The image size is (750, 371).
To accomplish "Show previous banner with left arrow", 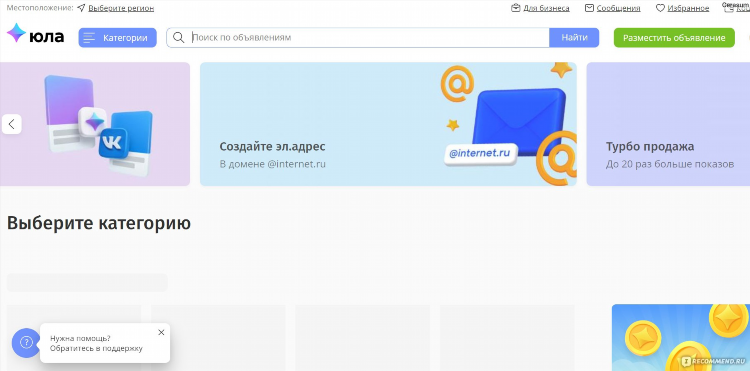I will click(11, 124).
